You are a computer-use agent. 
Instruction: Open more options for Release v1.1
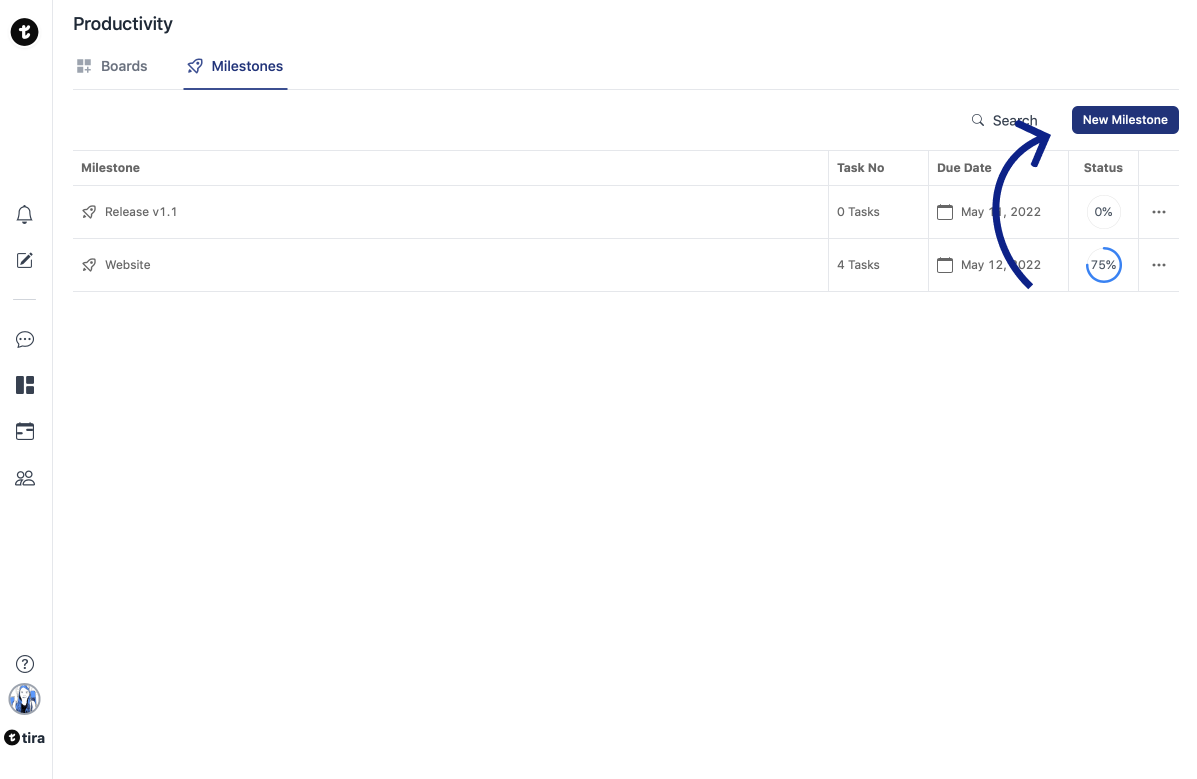1159,212
